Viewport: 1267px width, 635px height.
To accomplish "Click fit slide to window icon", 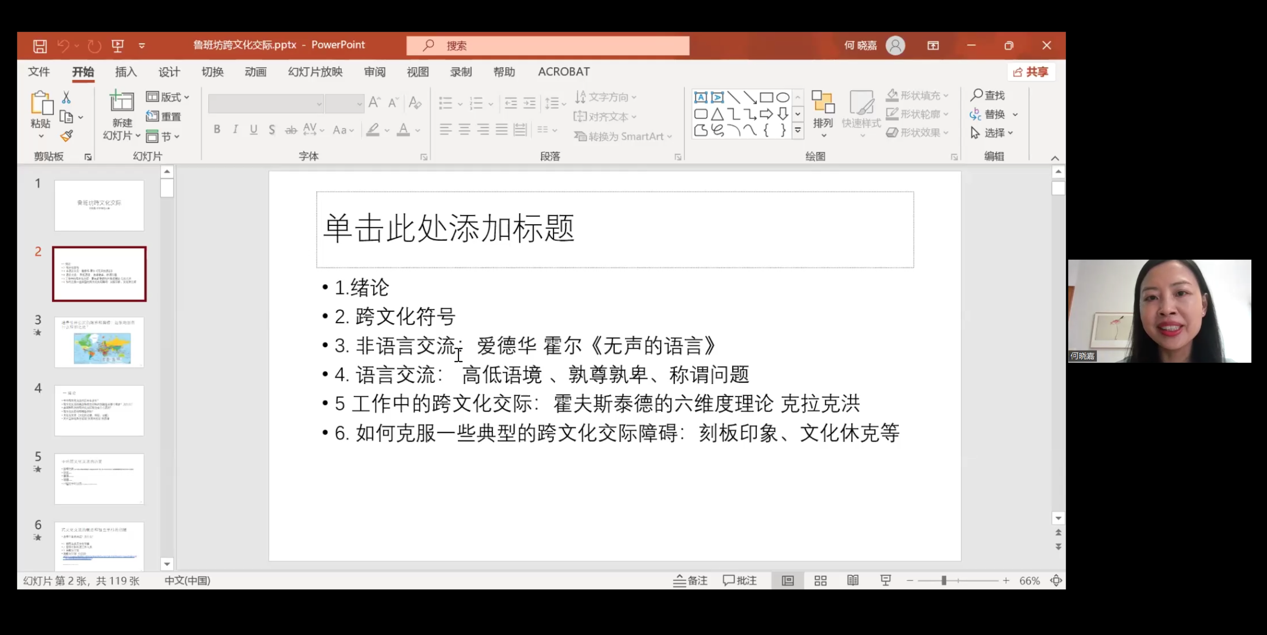I will click(1056, 581).
